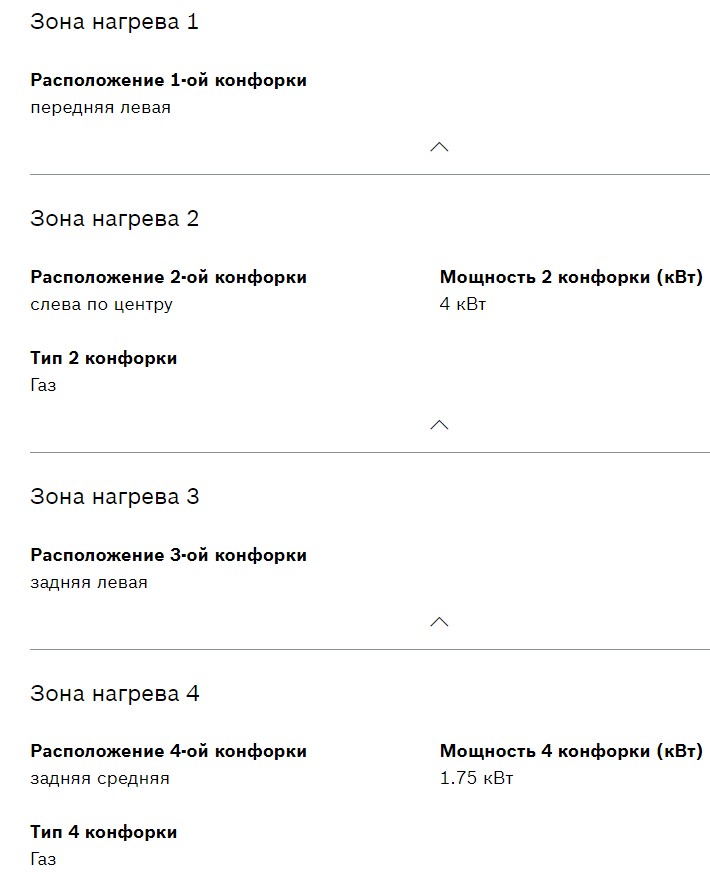Select the задняя средняя value

[x=100, y=779]
